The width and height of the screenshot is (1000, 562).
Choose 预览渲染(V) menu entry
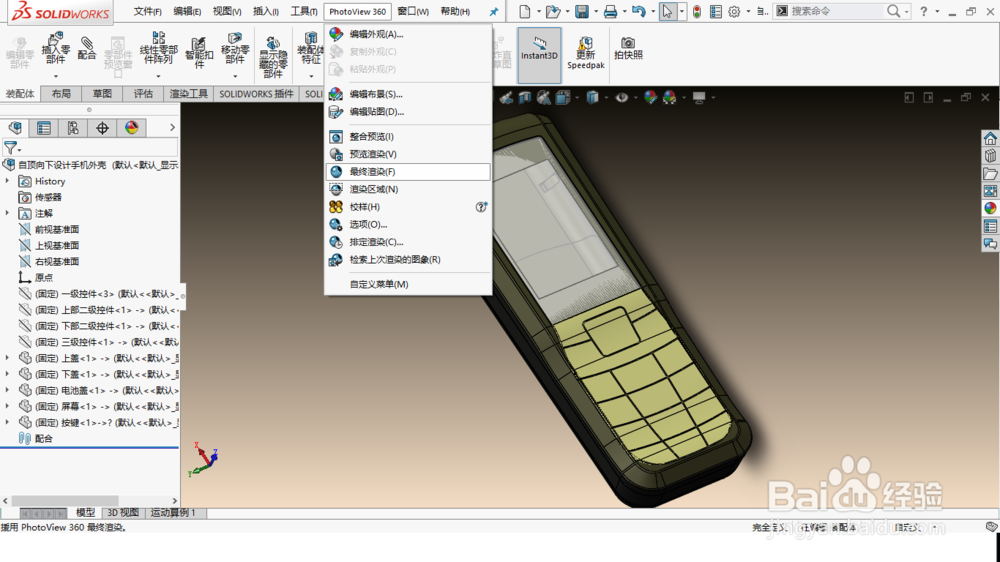point(408,154)
